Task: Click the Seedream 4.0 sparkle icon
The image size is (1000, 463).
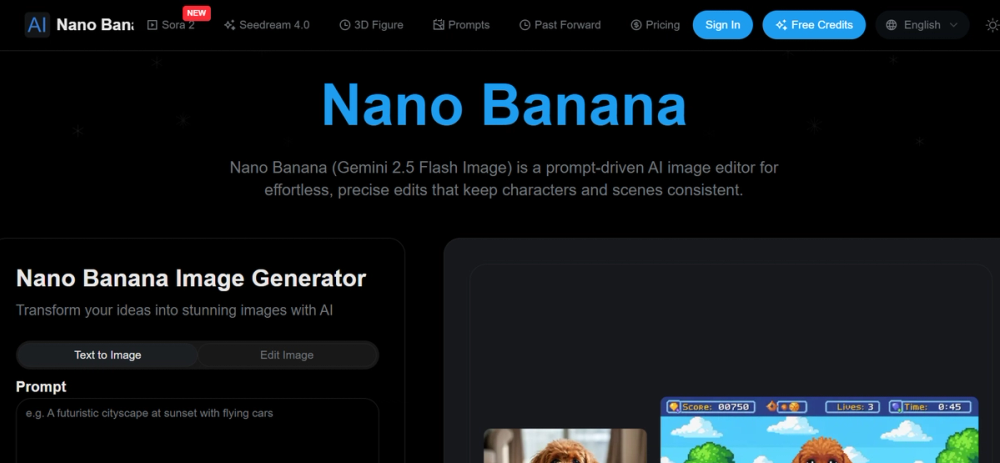Action: [x=230, y=25]
